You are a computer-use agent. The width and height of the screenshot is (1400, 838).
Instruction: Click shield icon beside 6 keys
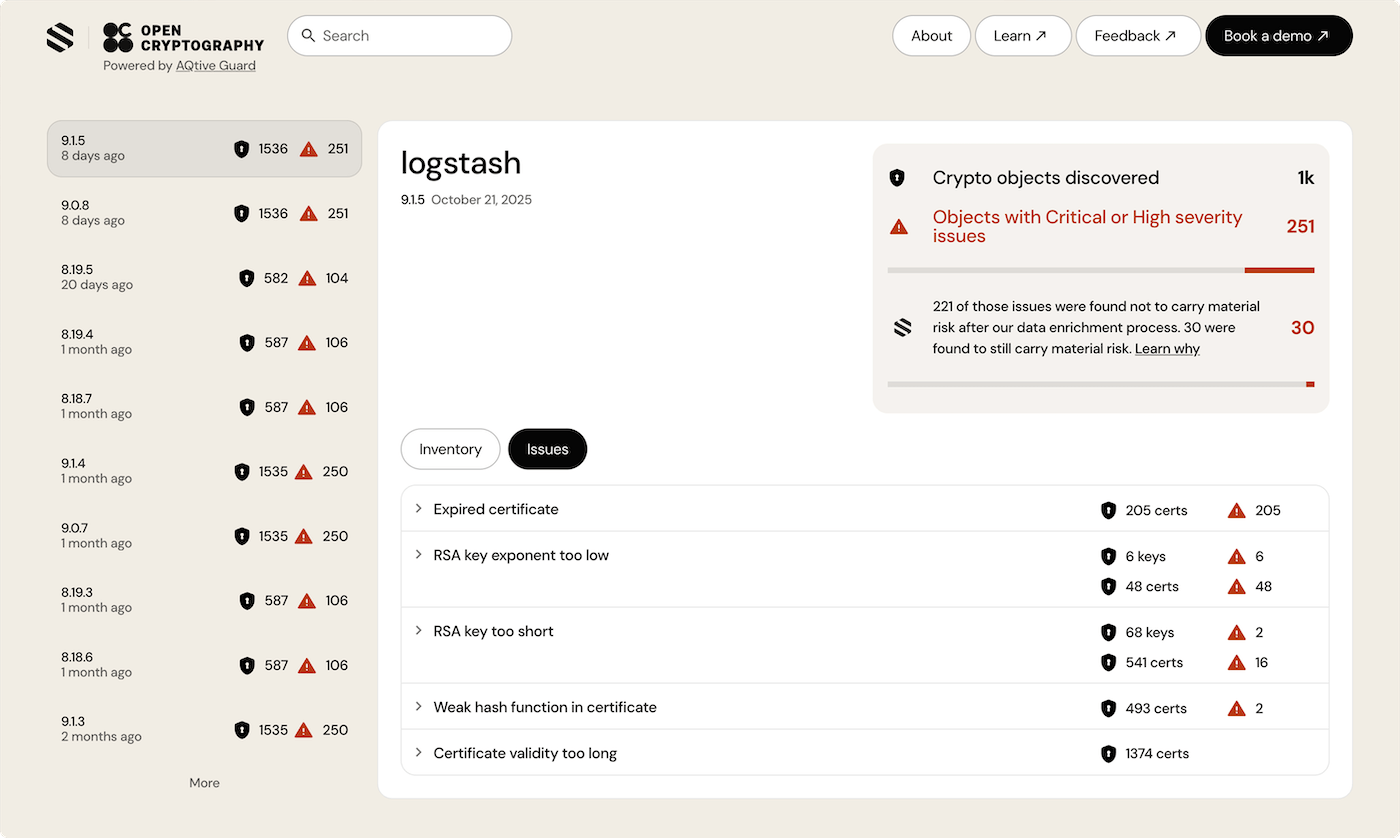pos(1108,556)
